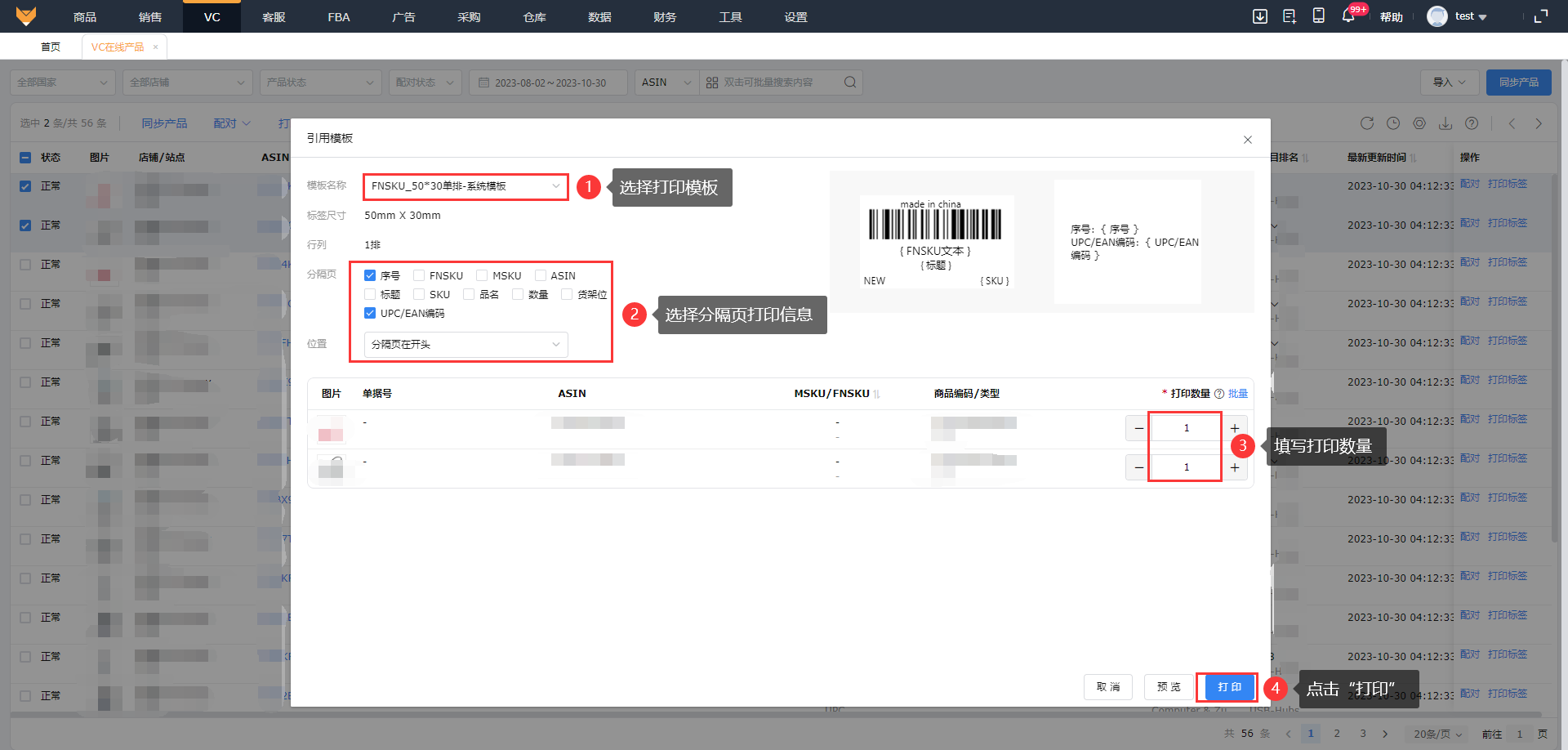Click the task list icon in header

point(1290,16)
